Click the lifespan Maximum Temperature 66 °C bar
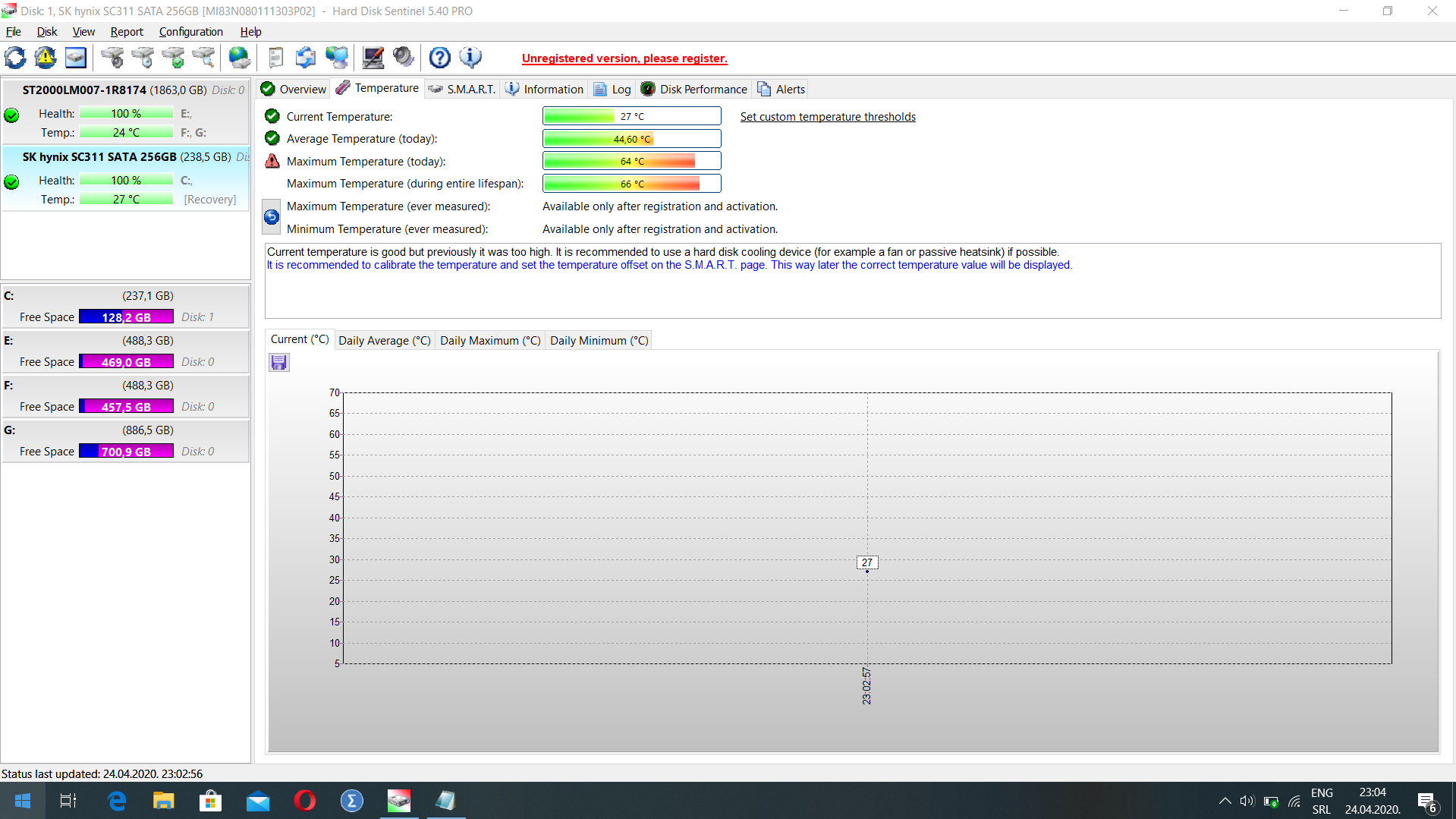This screenshot has height=819, width=1456. [x=631, y=184]
